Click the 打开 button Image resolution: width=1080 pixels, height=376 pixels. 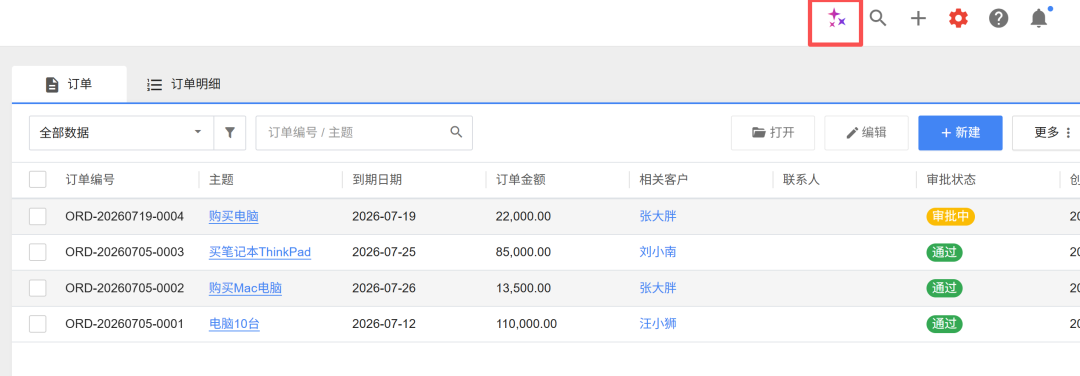[x=773, y=133]
